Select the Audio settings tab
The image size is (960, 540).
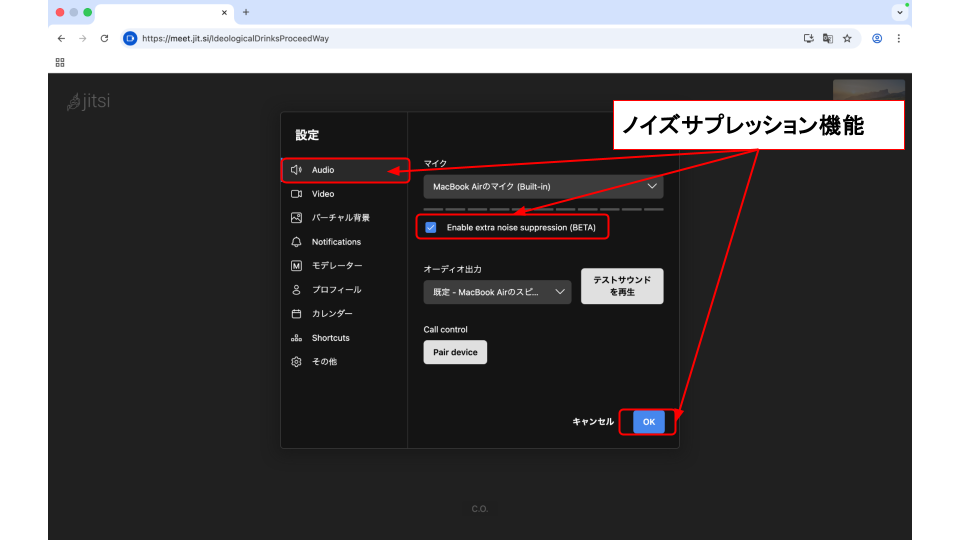point(323,170)
